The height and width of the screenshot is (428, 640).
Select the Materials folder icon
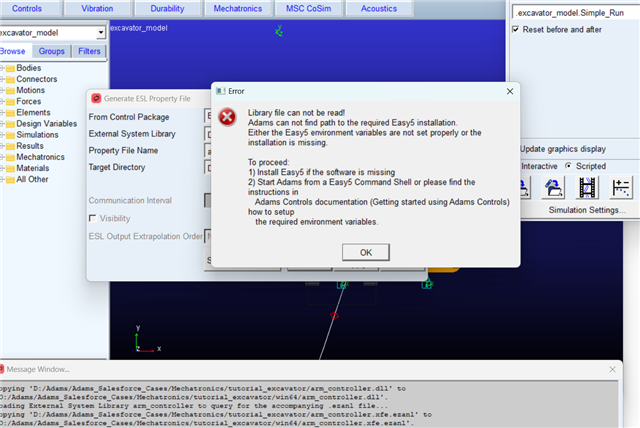(x=11, y=168)
